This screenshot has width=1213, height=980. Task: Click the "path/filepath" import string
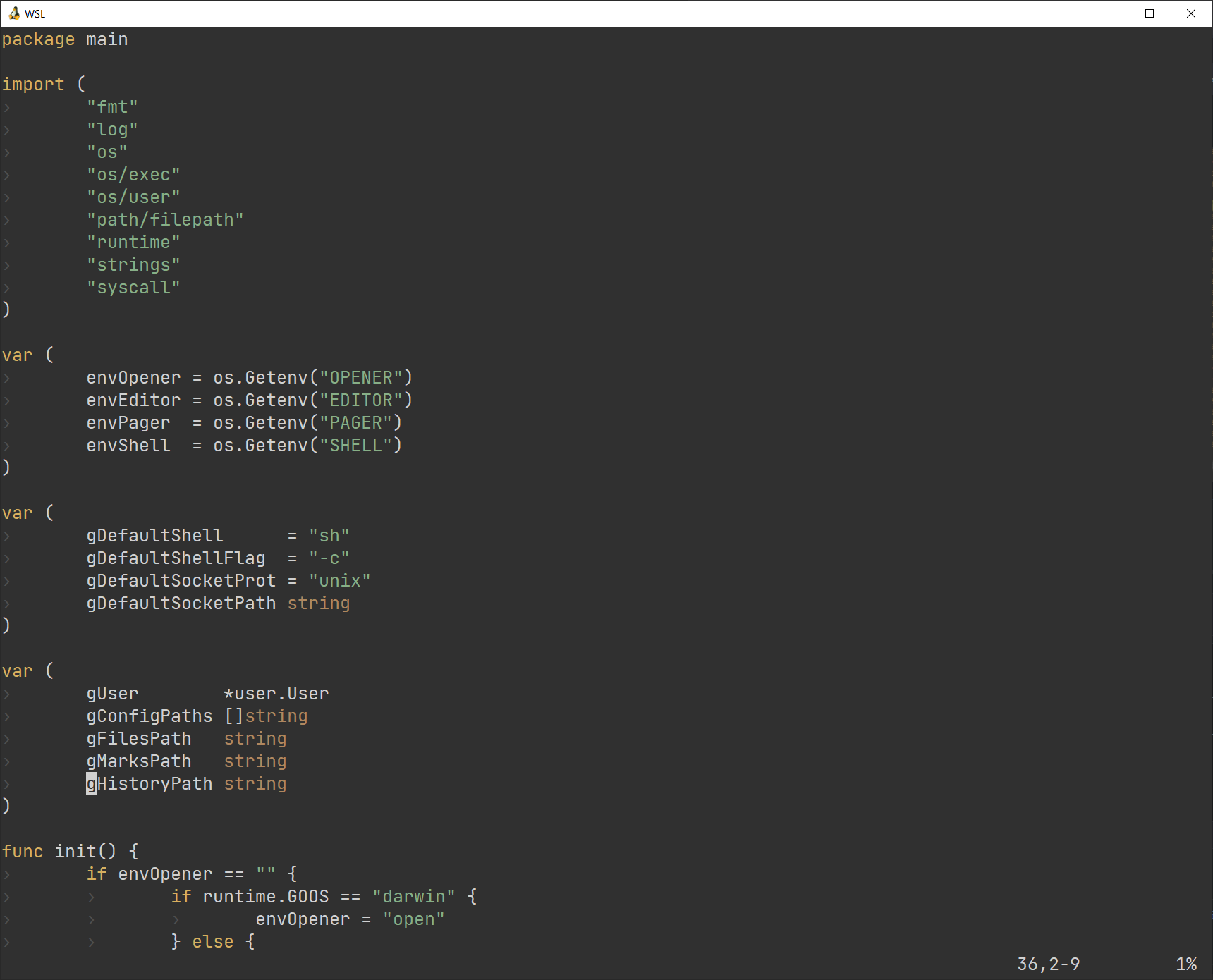point(165,220)
